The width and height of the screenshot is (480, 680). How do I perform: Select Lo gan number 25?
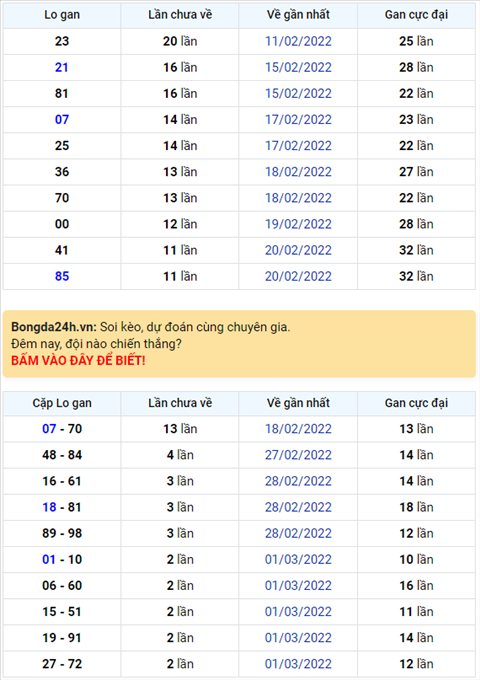click(62, 146)
